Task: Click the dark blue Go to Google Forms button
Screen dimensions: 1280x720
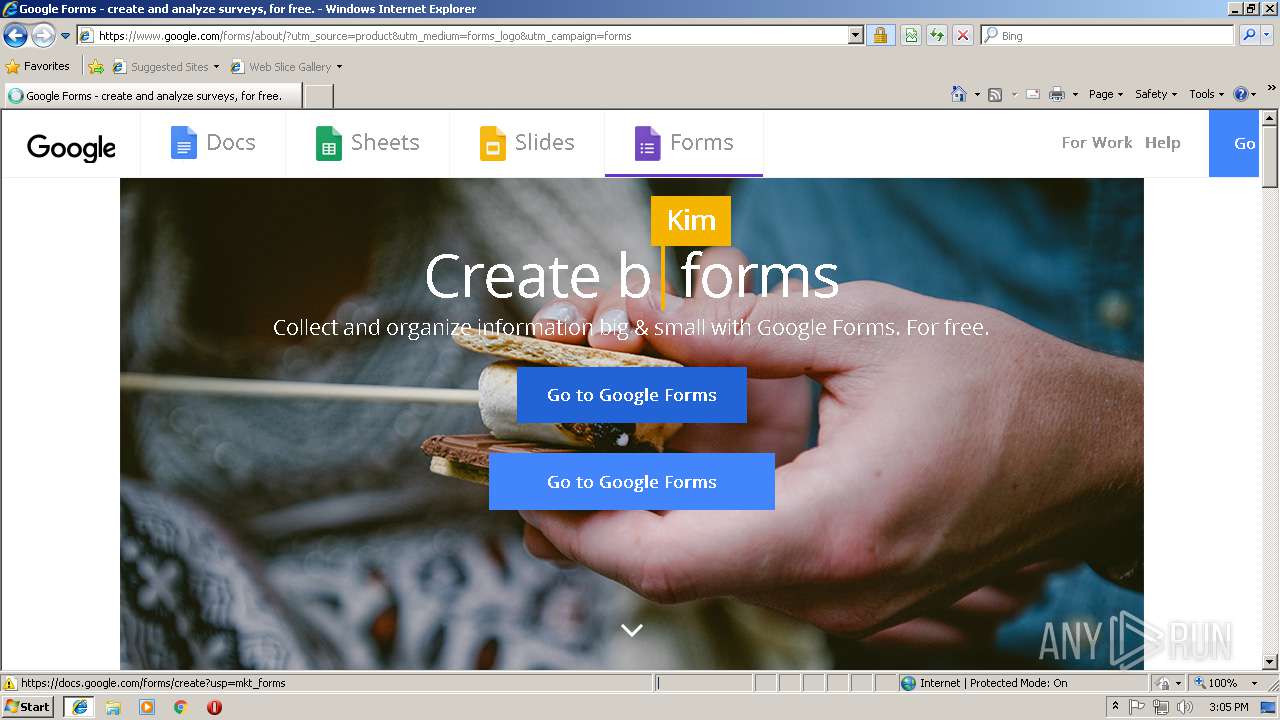Action: click(632, 395)
